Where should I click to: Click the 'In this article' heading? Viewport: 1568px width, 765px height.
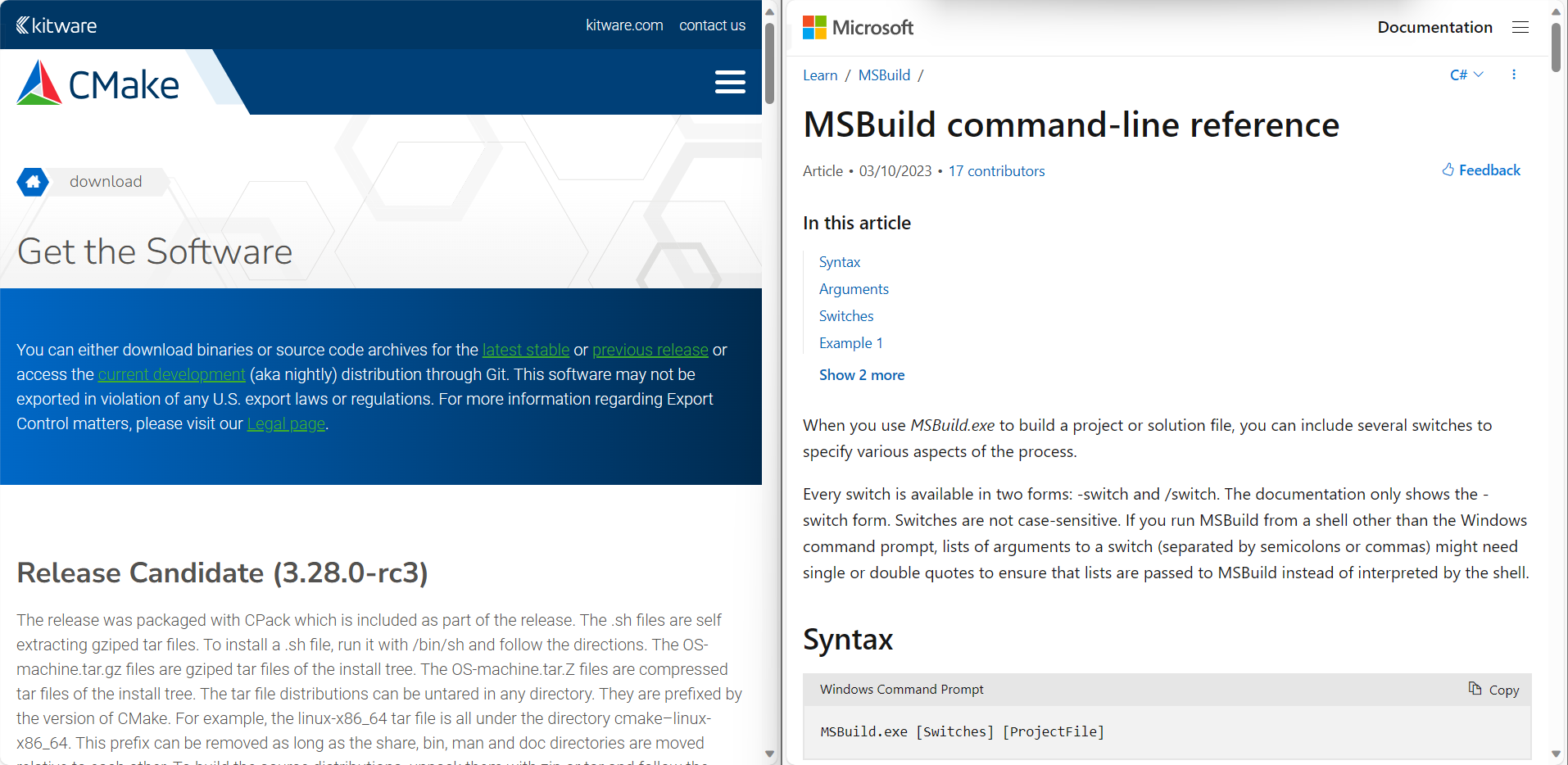tap(857, 223)
